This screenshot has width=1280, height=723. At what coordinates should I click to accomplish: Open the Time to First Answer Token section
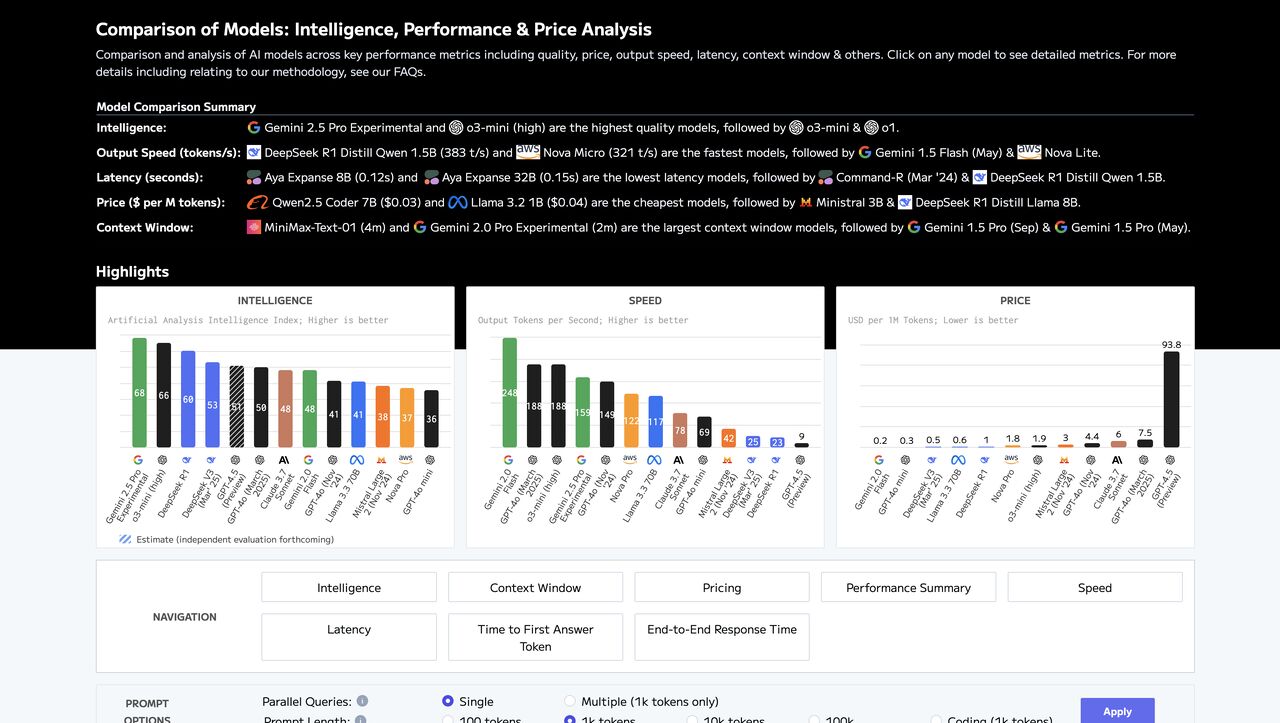[535, 637]
